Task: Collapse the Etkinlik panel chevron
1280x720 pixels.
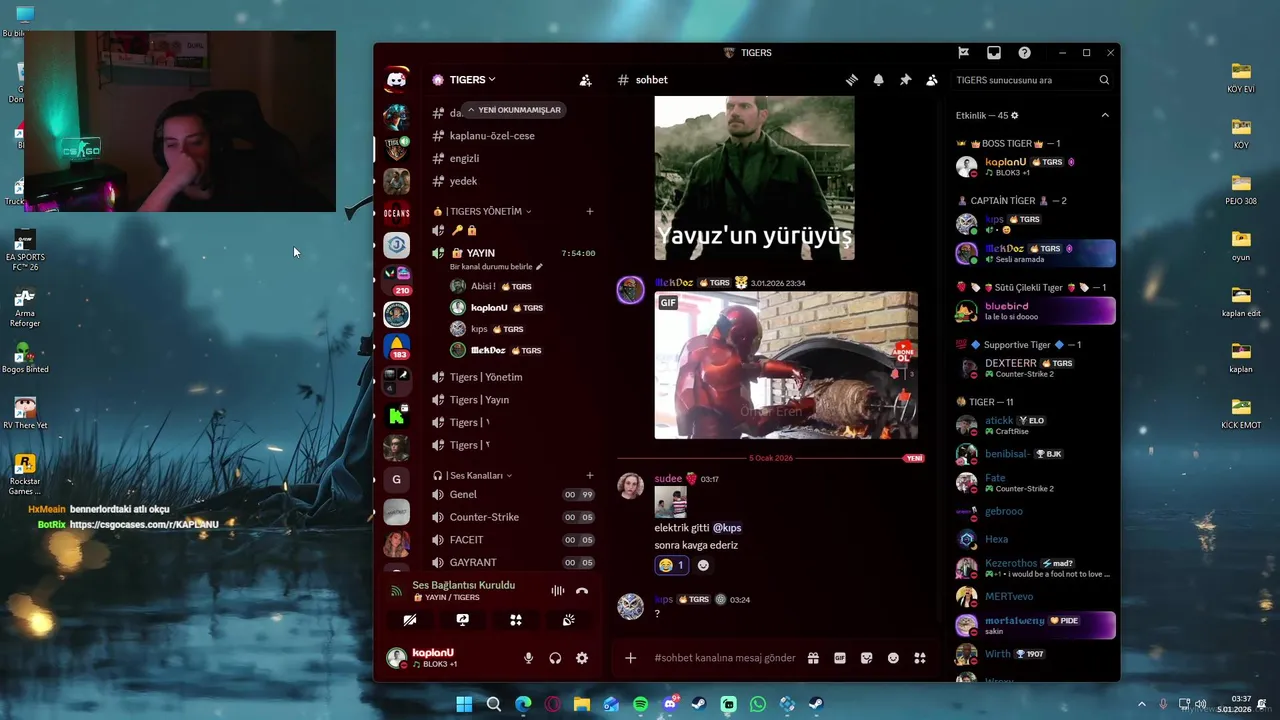Action: pos(1105,115)
